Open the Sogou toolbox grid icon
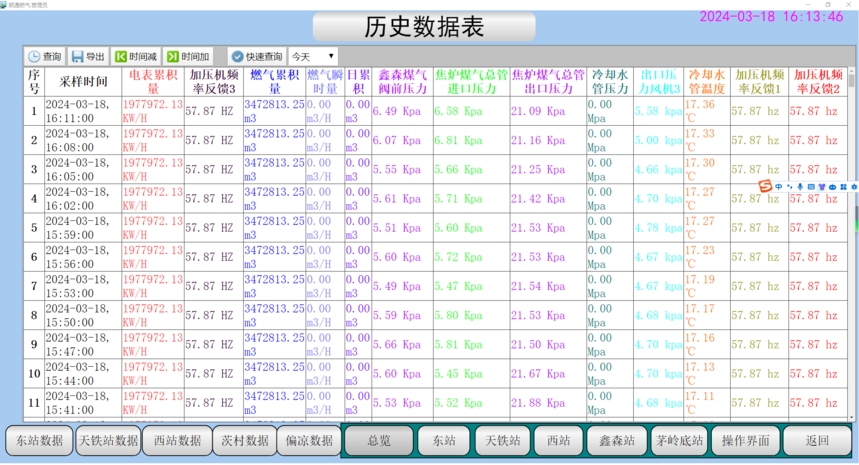The width and height of the screenshot is (859, 465). [x=843, y=186]
